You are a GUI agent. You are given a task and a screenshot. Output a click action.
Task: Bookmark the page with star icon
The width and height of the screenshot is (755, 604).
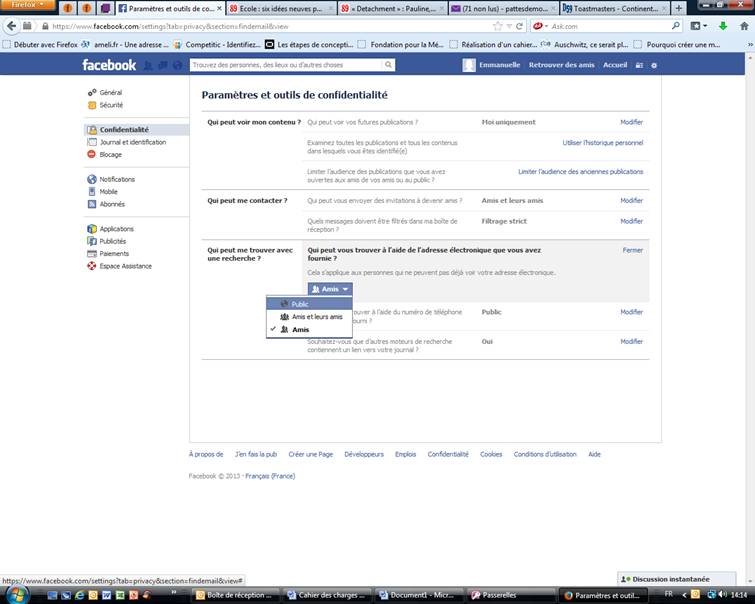tap(498, 26)
